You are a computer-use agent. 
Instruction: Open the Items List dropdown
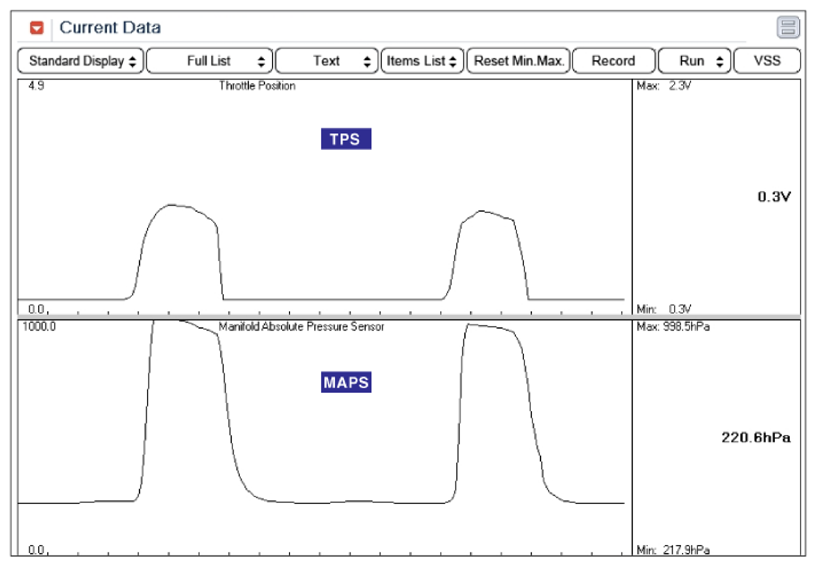[422, 61]
